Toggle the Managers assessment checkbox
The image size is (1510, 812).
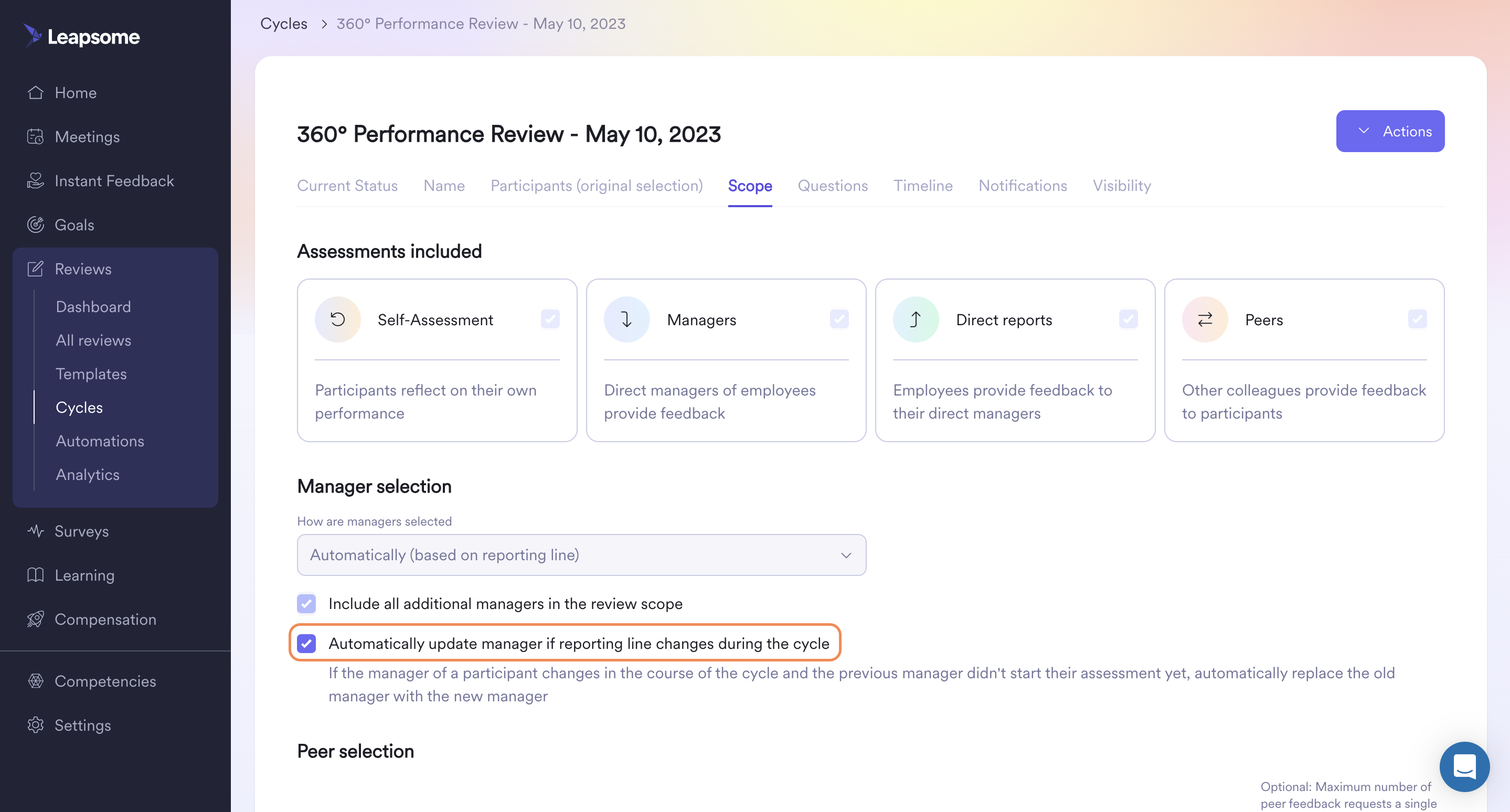(839, 319)
